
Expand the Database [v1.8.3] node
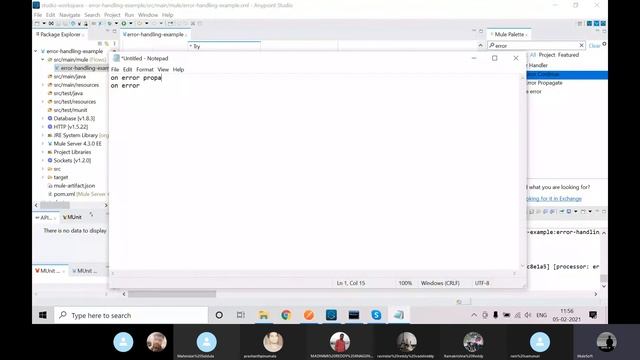click(43, 118)
